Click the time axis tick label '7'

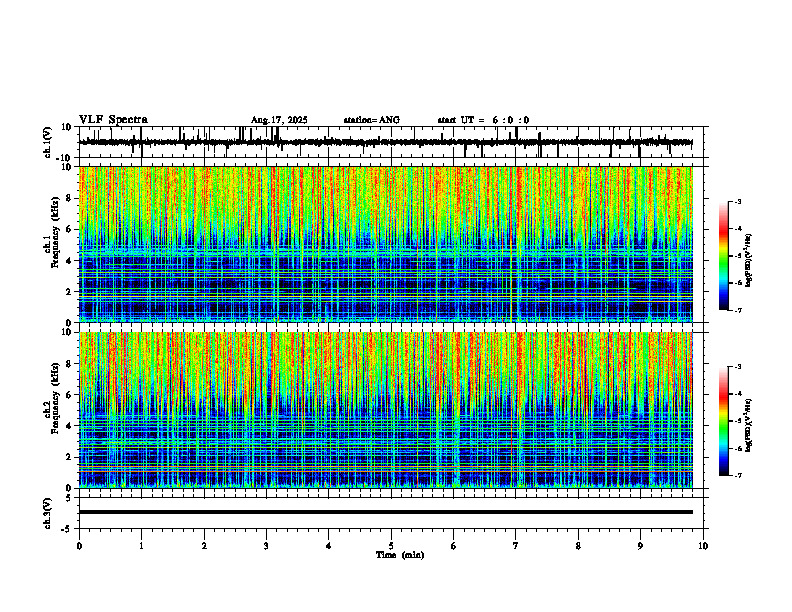[x=516, y=546]
